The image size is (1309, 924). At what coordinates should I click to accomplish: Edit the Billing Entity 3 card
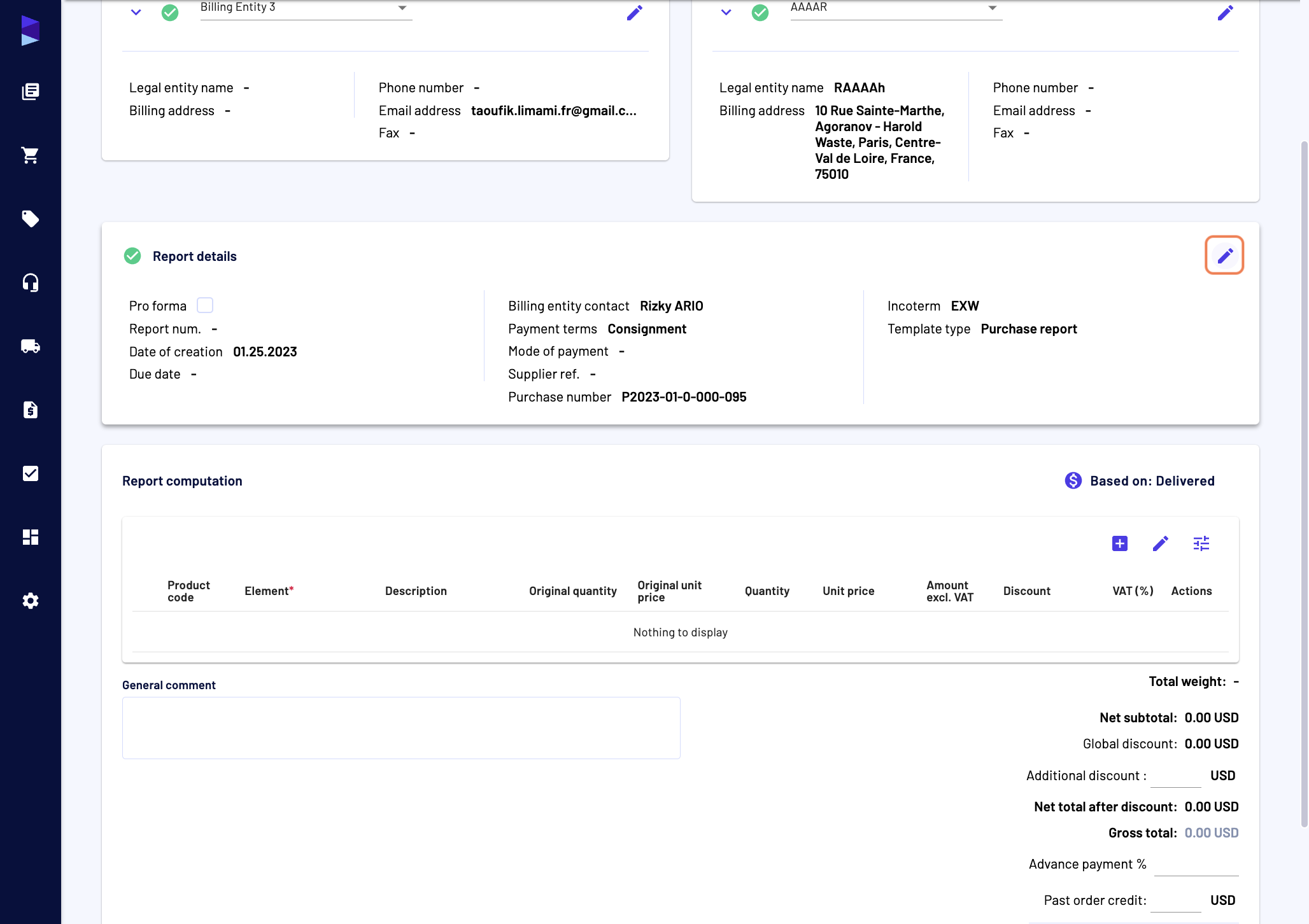(634, 13)
